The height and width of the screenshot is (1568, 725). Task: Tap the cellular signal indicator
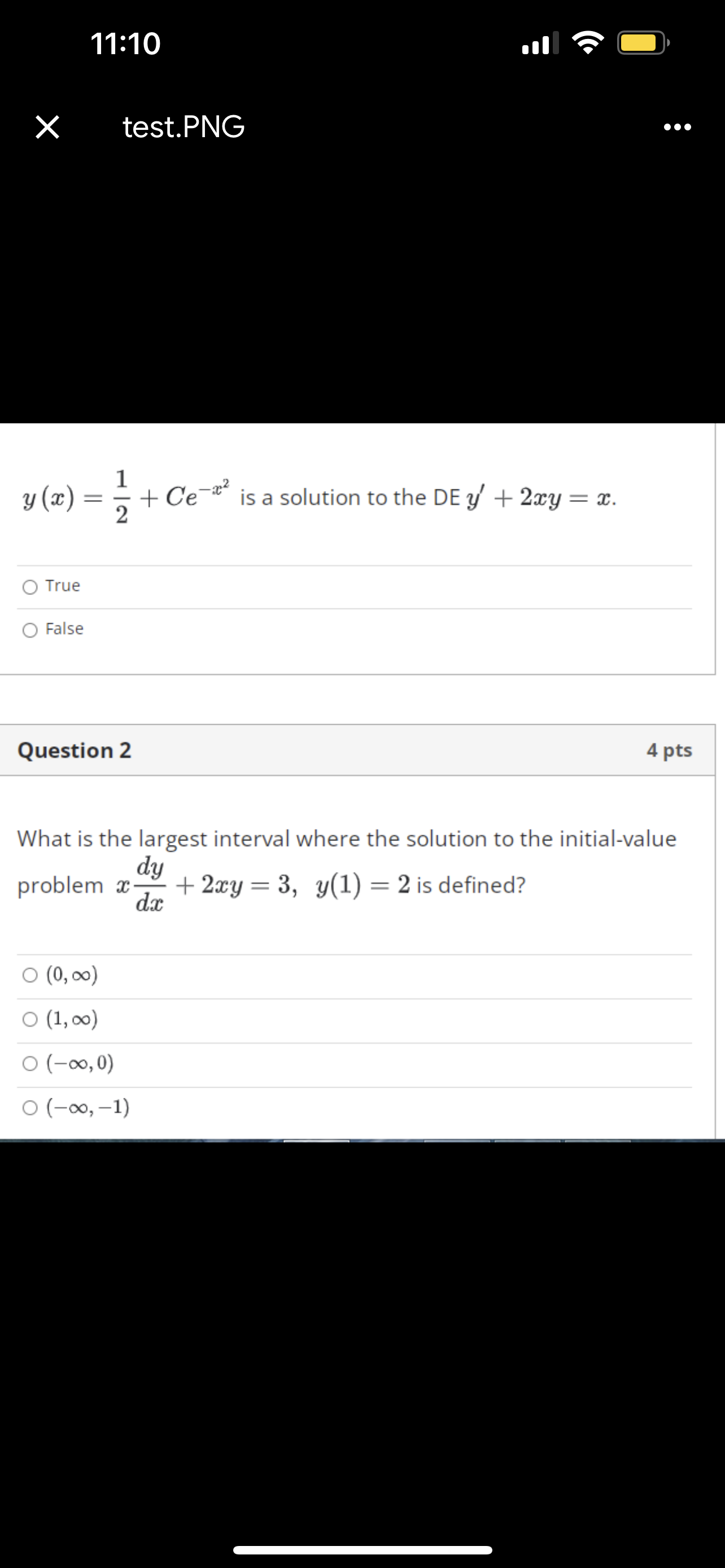541,42
